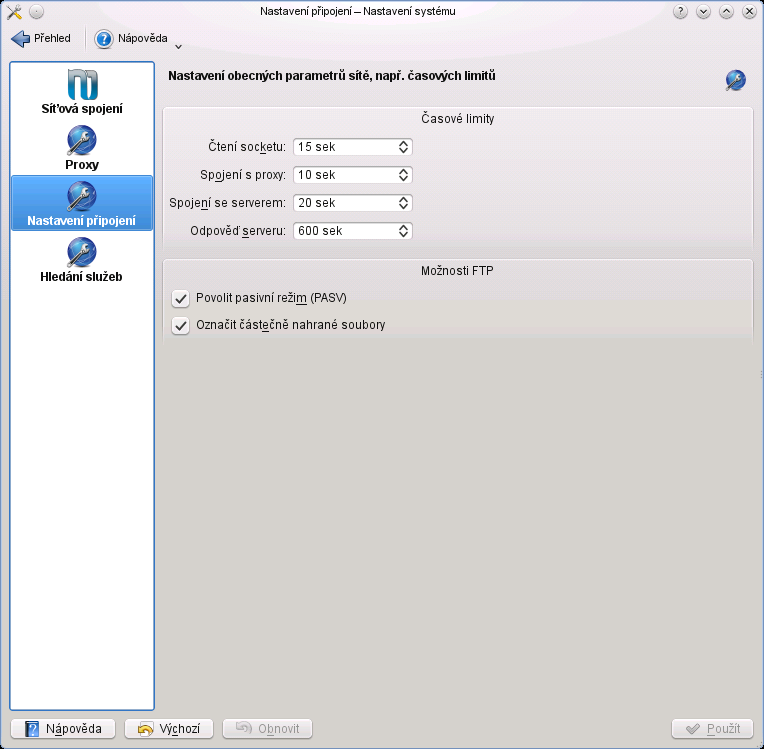Click the Použít apply button

point(712,729)
